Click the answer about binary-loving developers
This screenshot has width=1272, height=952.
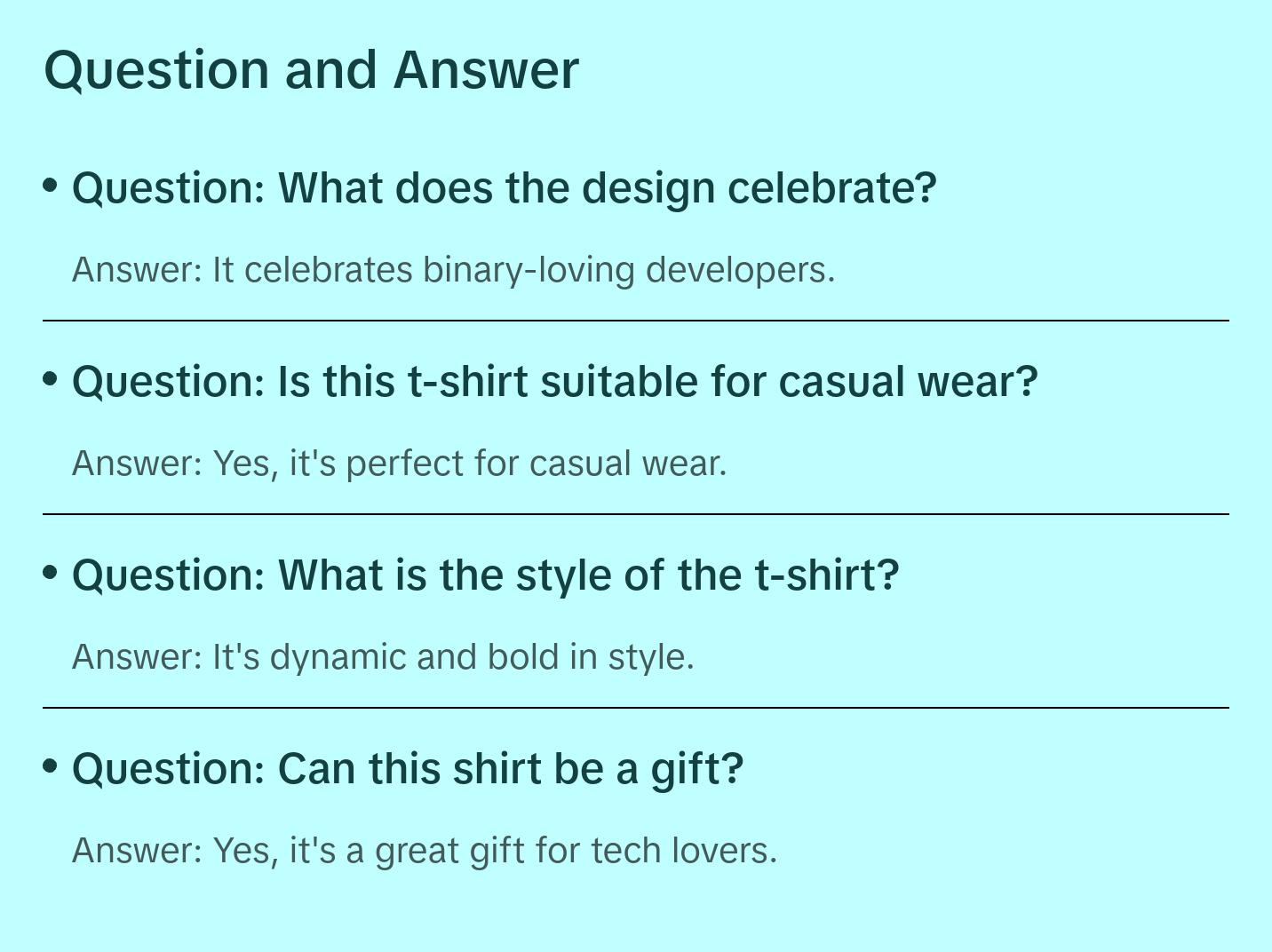(x=453, y=270)
